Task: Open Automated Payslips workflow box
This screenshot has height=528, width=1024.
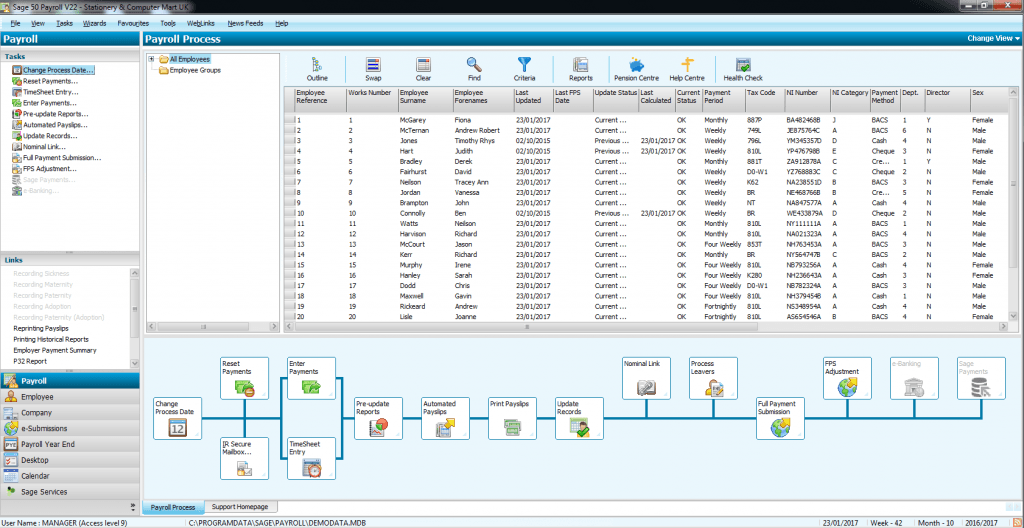Action: pos(446,419)
